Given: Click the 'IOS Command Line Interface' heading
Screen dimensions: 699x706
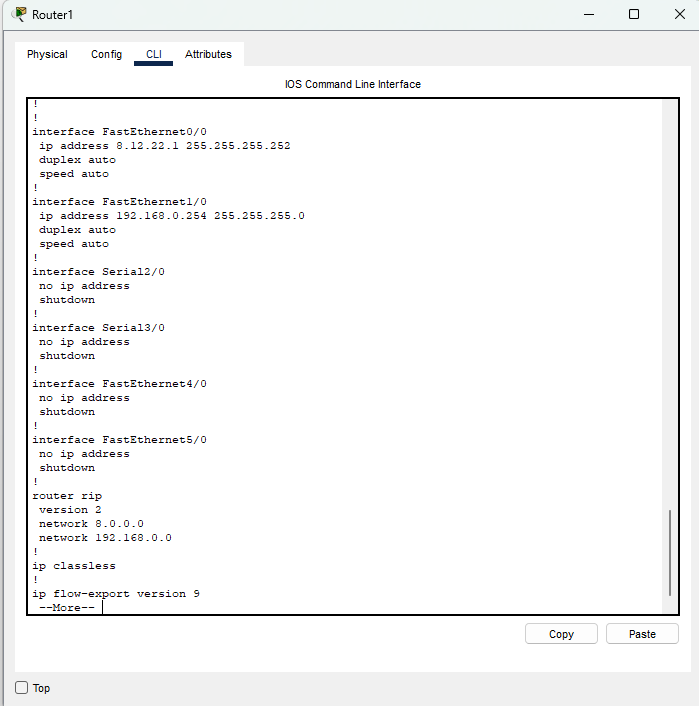Looking at the screenshot, I should click(x=353, y=84).
